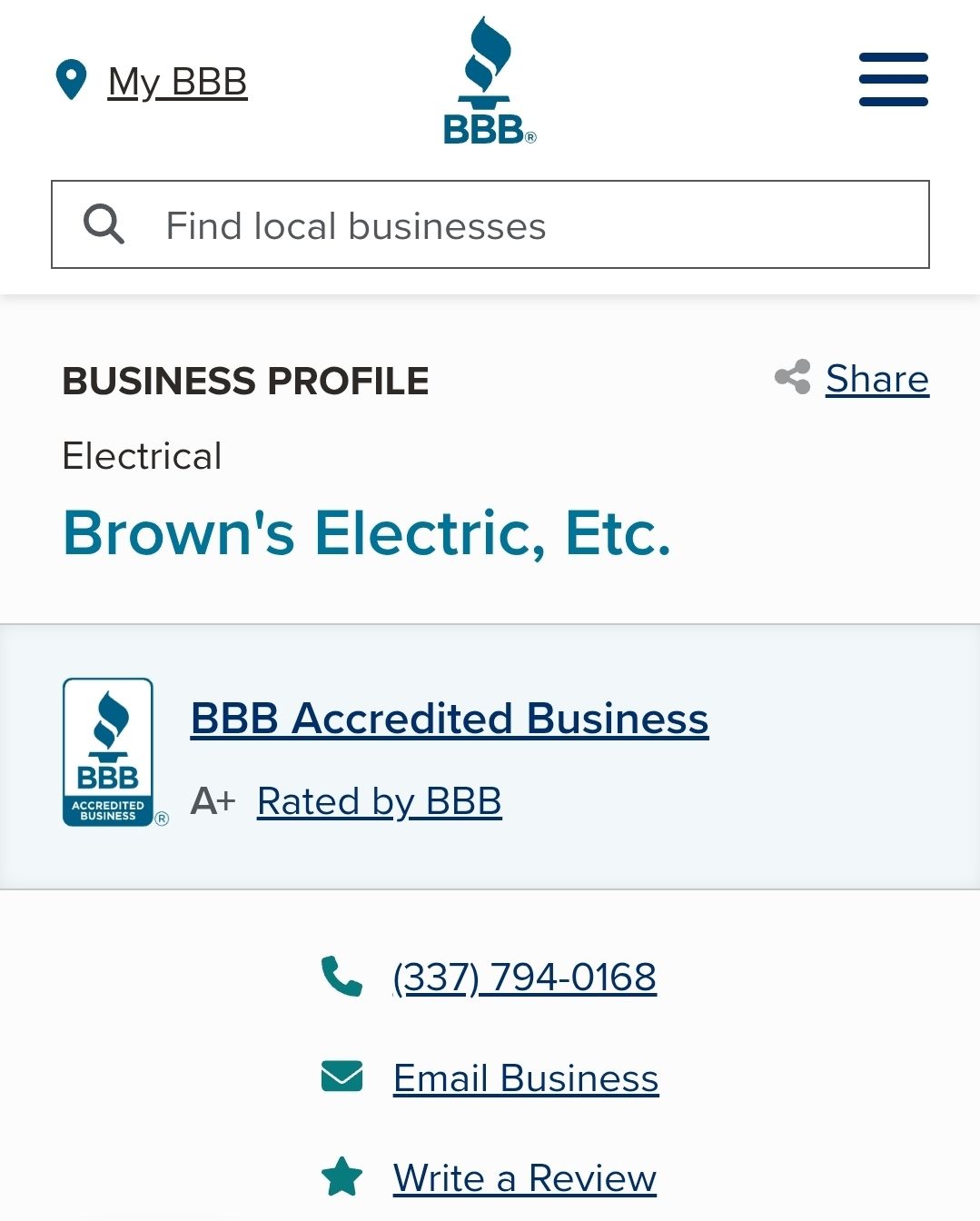Click the magnifying glass search icon
This screenshot has height=1221, width=980.
click(x=104, y=224)
